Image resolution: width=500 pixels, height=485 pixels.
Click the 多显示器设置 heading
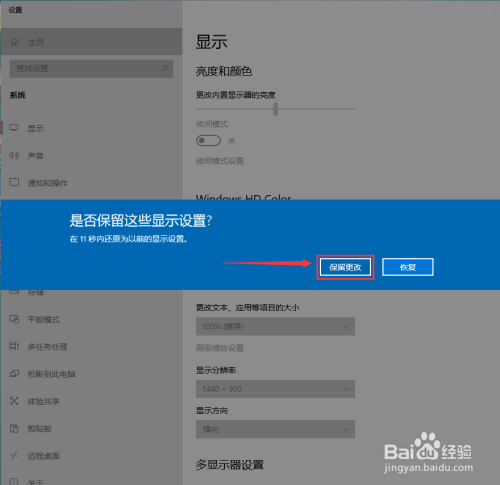[x=230, y=465]
